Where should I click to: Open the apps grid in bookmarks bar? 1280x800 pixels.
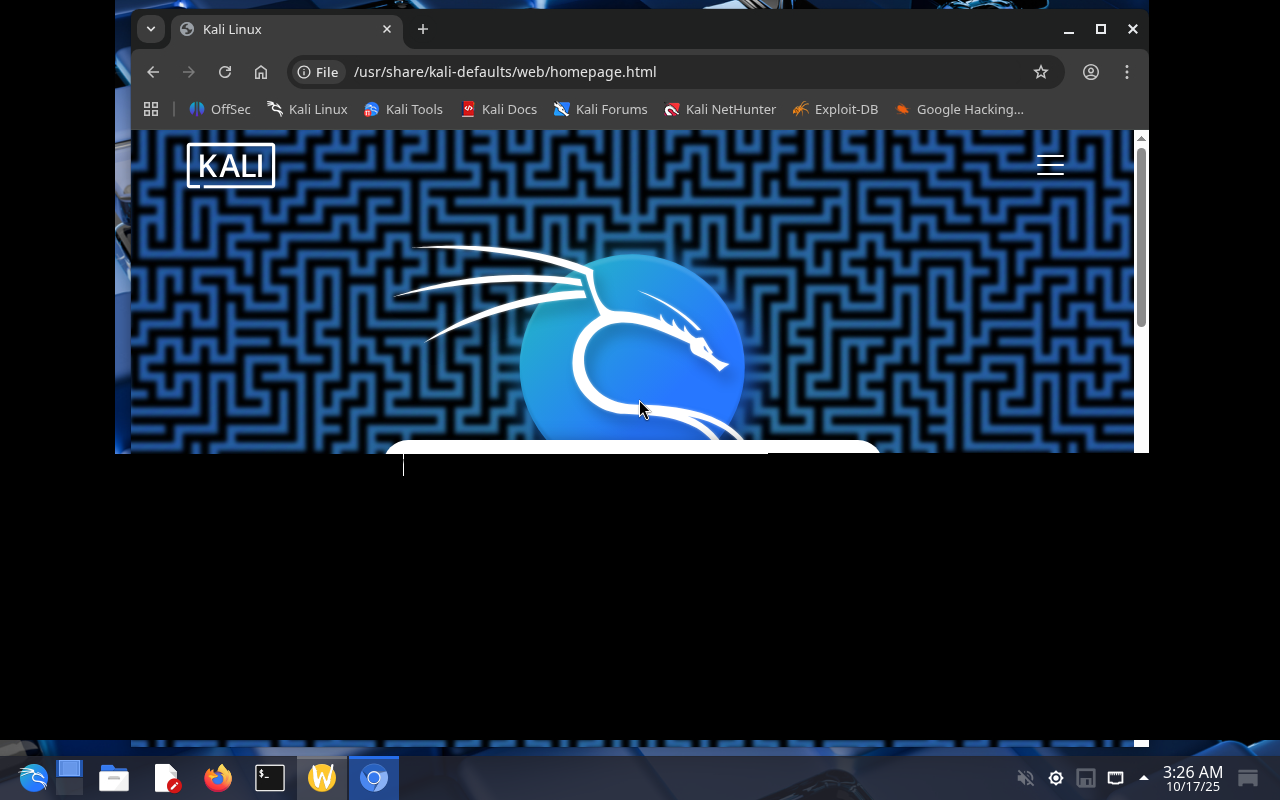pyautogui.click(x=151, y=109)
